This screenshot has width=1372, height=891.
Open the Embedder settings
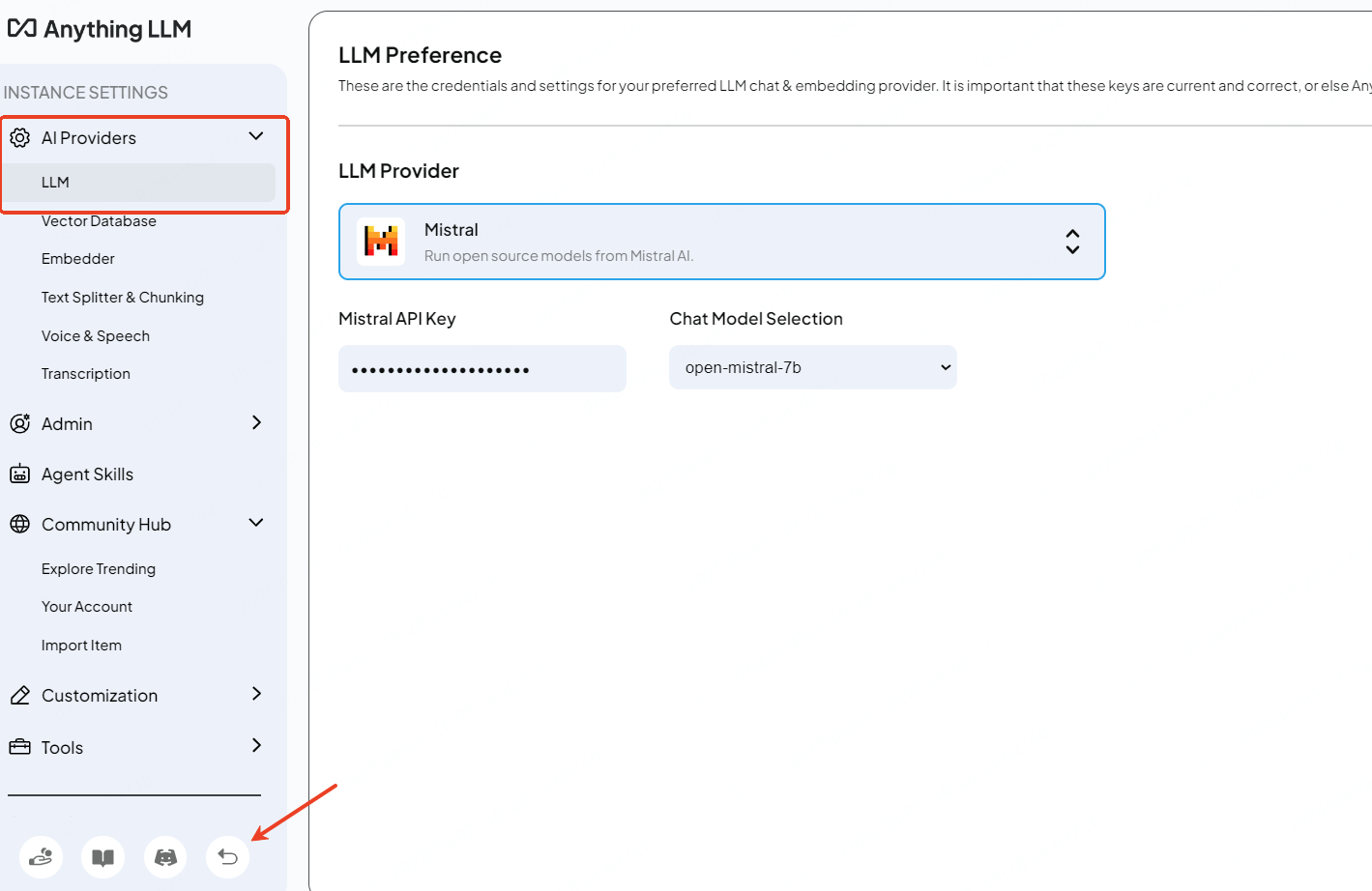78,259
